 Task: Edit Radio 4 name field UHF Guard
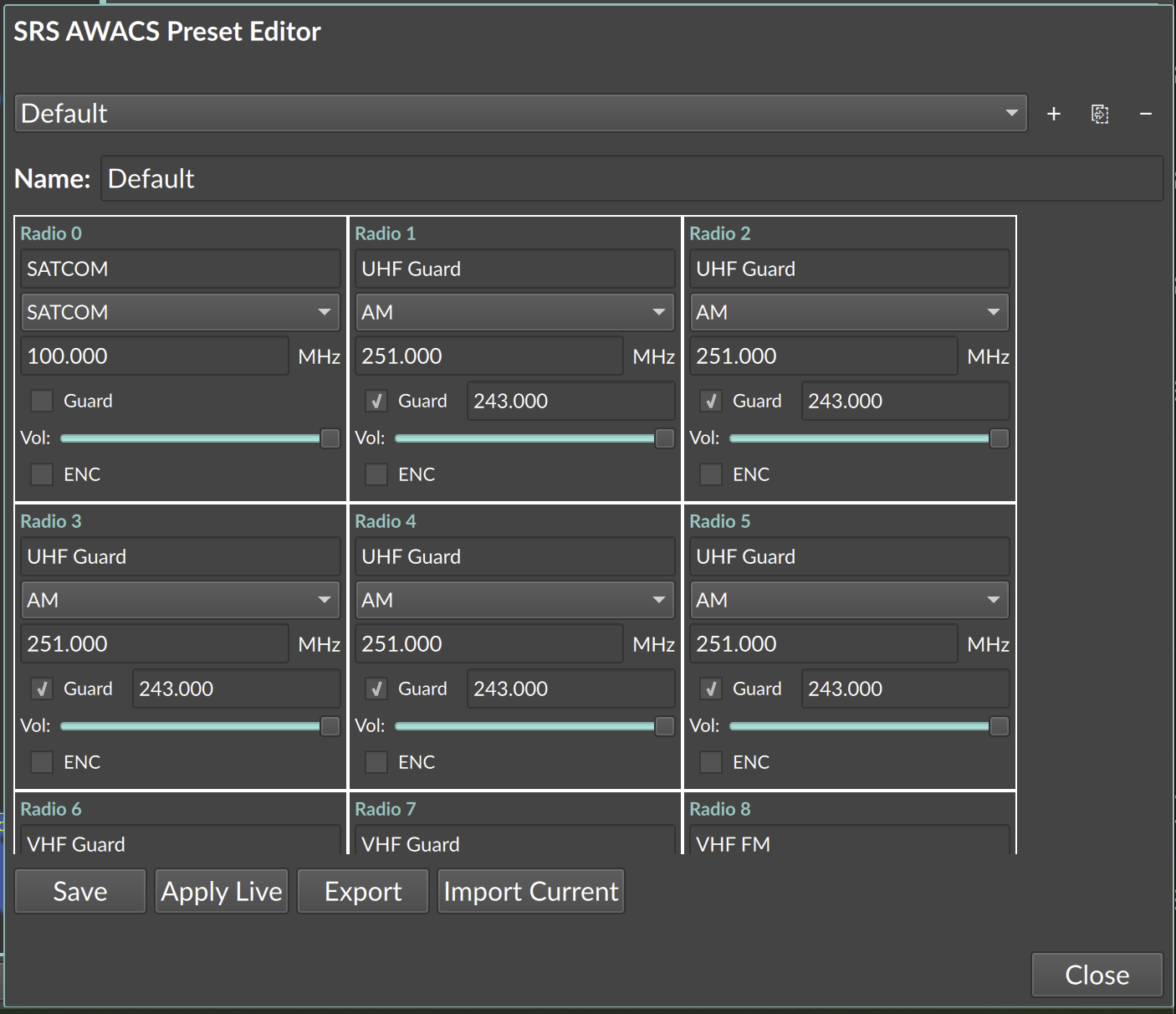click(x=514, y=556)
